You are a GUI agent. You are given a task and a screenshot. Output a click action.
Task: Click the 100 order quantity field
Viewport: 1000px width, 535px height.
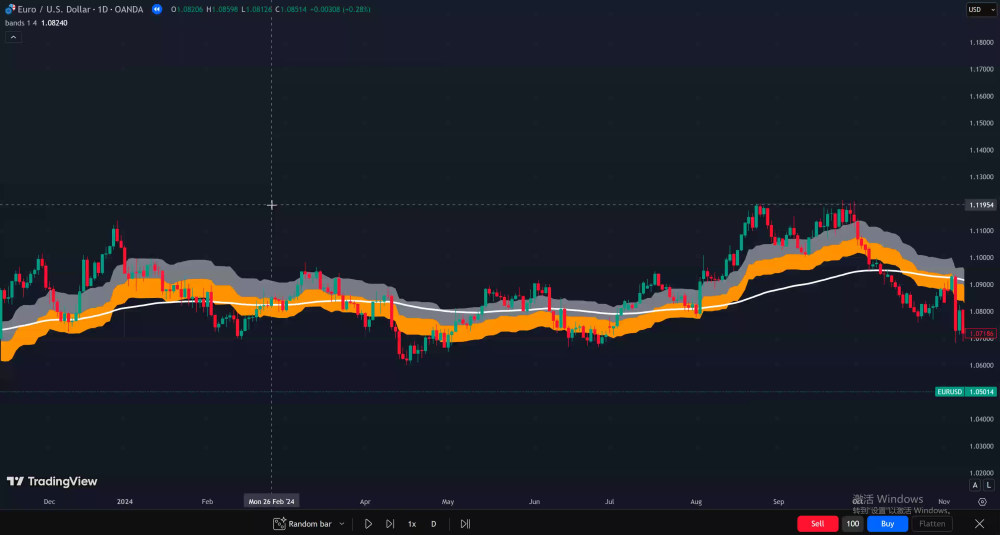[x=853, y=524]
